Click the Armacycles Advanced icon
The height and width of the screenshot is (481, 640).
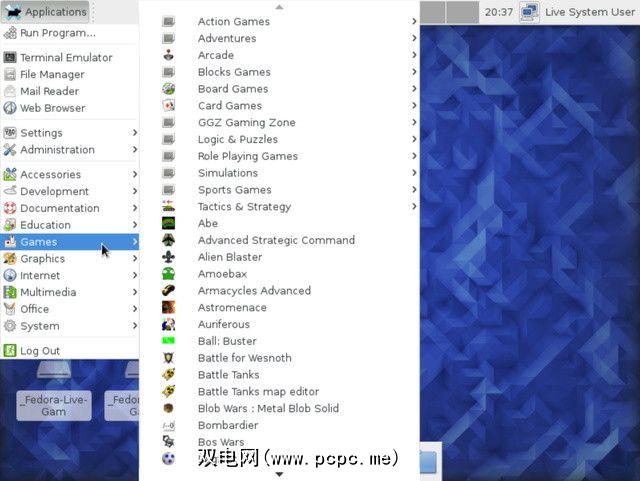coord(169,291)
